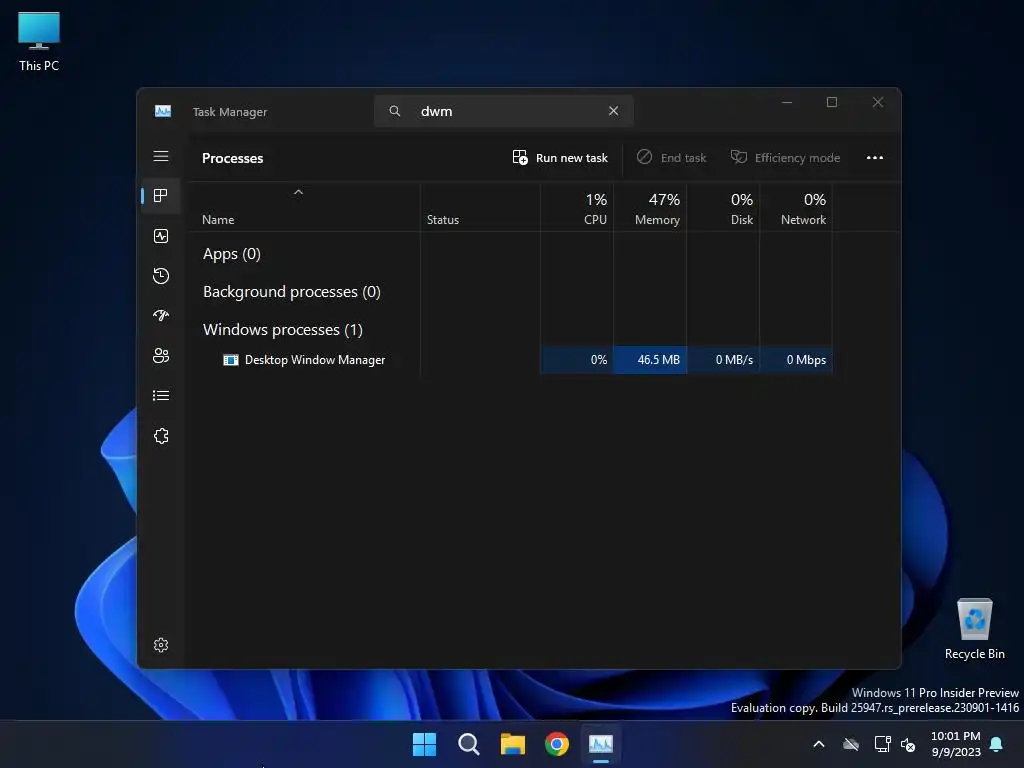The image size is (1024, 768).
Task: Open the Users page icon
Action: click(x=161, y=355)
